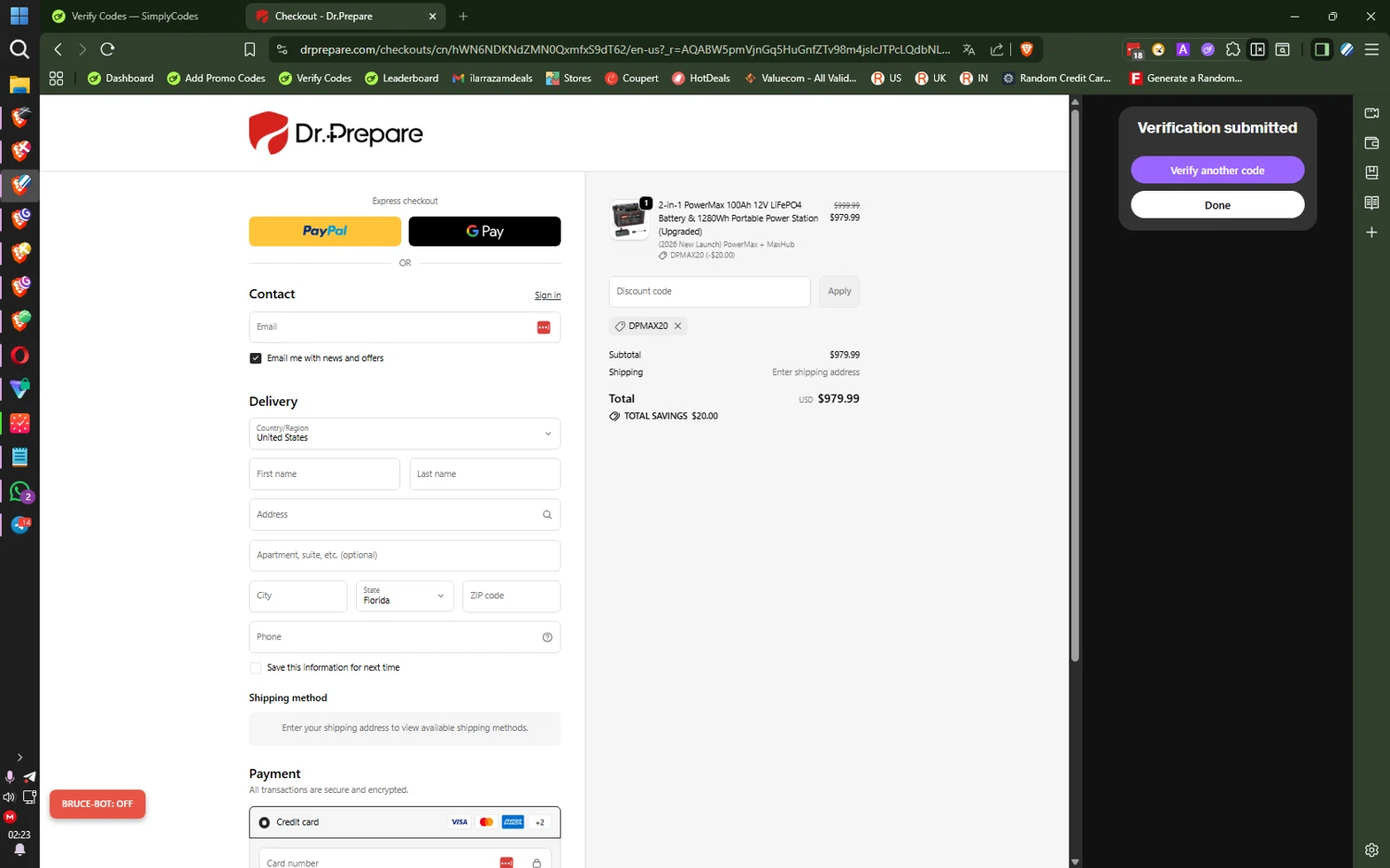Check Save this information for next time
The image size is (1390, 868).
coord(256,668)
